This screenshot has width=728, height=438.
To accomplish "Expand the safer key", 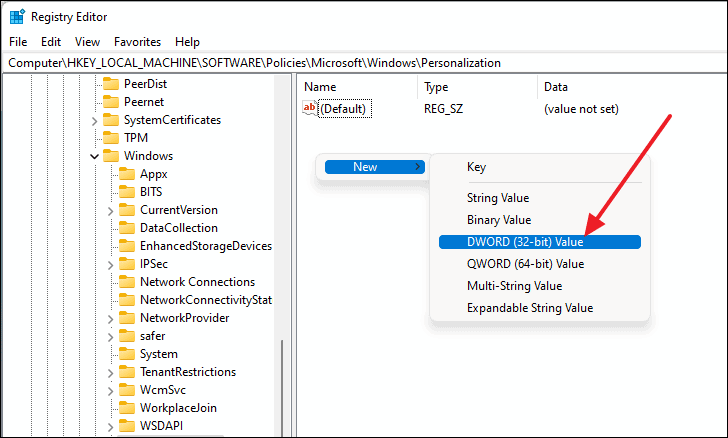I will point(110,337).
